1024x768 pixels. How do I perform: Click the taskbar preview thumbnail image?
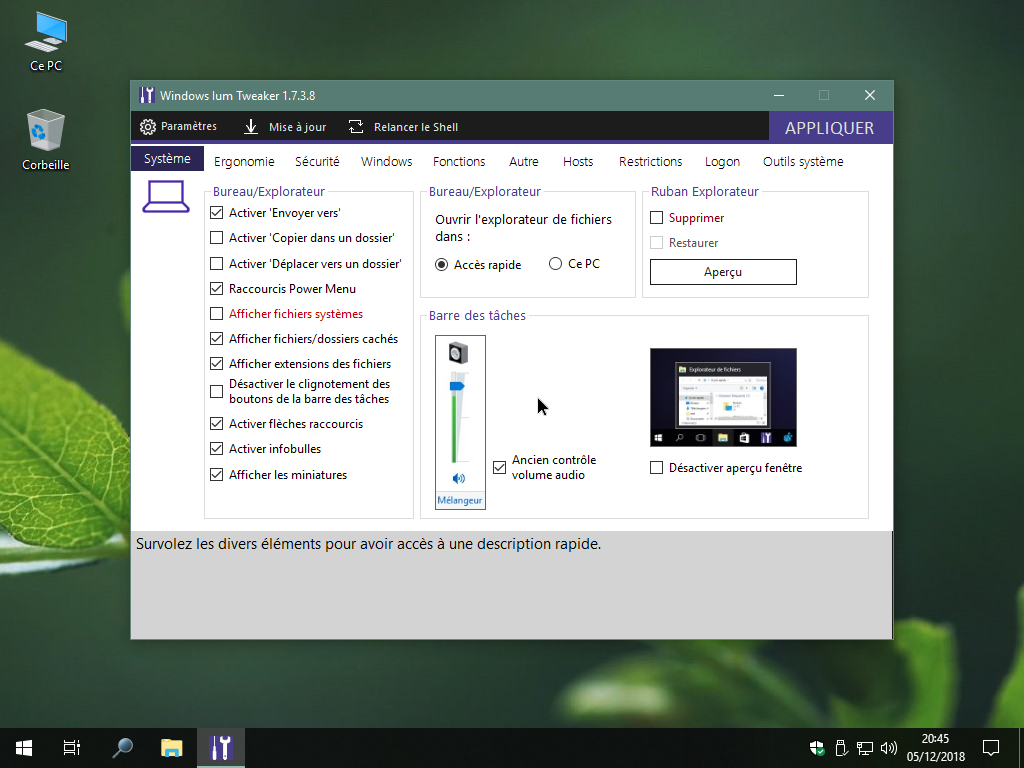[723, 397]
